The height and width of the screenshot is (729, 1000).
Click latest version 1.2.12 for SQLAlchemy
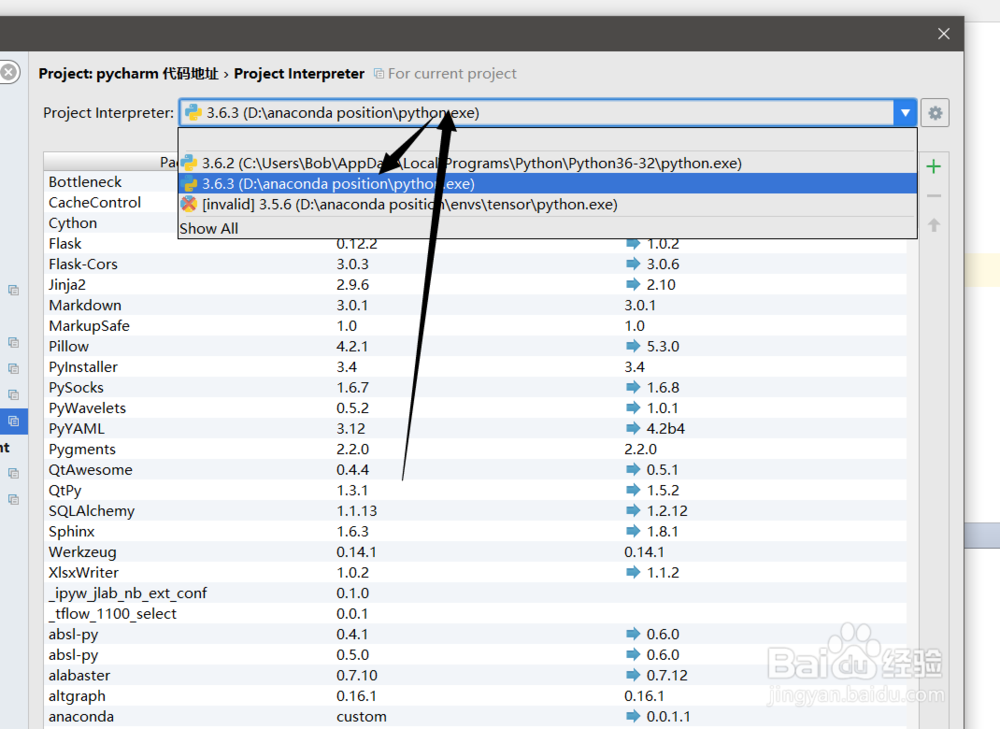pos(667,511)
